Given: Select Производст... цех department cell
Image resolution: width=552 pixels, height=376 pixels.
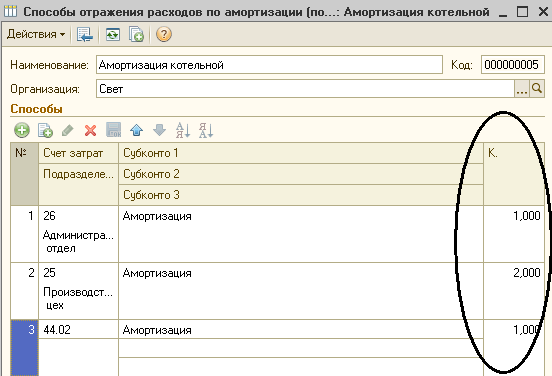Looking at the screenshot, I should click(78, 299).
